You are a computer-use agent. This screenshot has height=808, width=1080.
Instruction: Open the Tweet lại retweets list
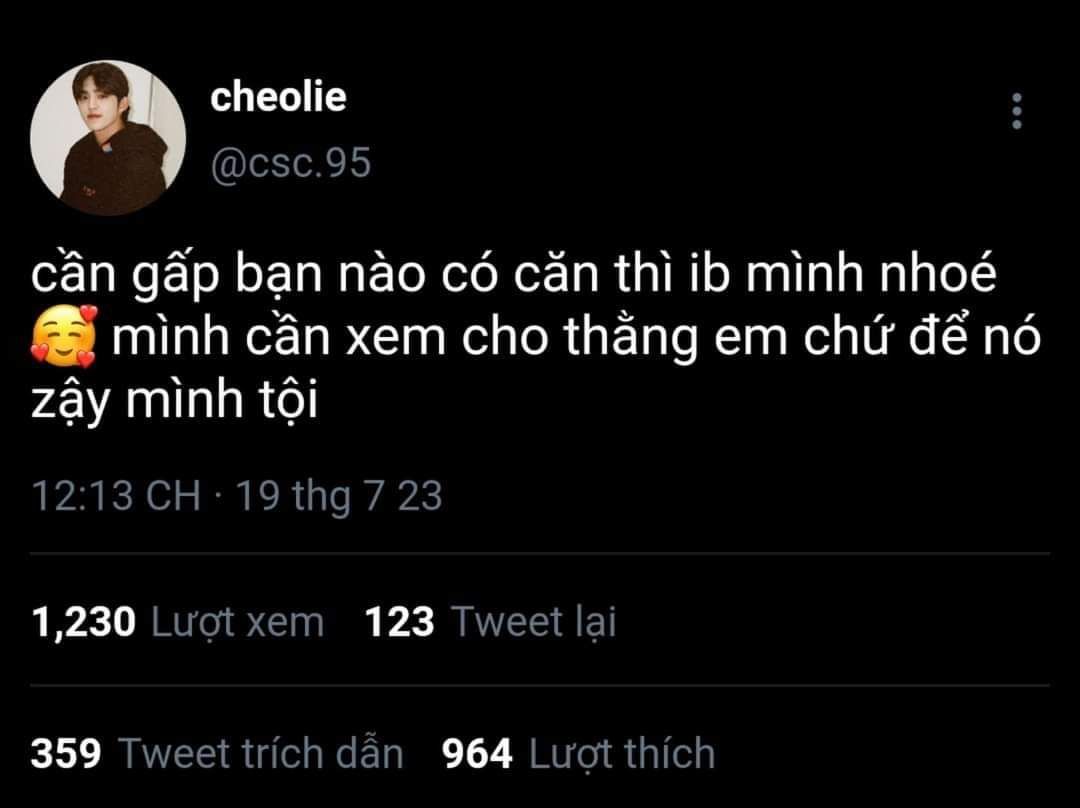(534, 622)
